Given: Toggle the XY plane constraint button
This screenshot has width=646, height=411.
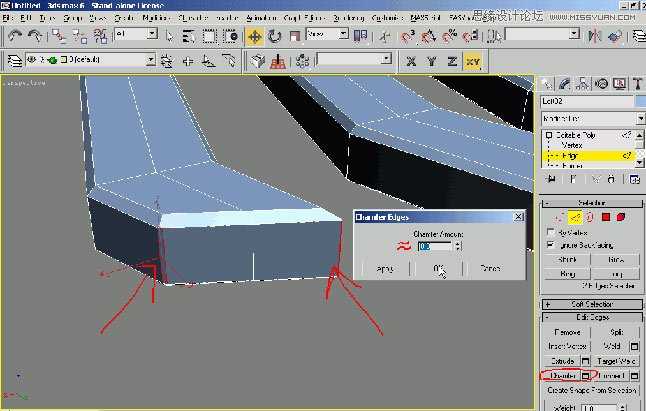Looking at the screenshot, I should [473, 61].
